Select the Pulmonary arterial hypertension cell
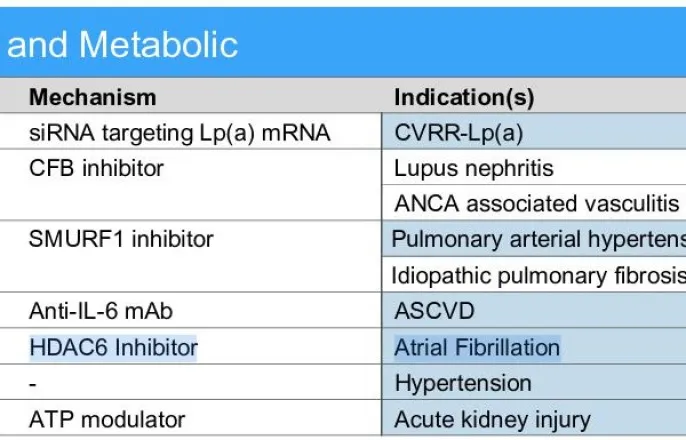 pyautogui.click(x=537, y=239)
